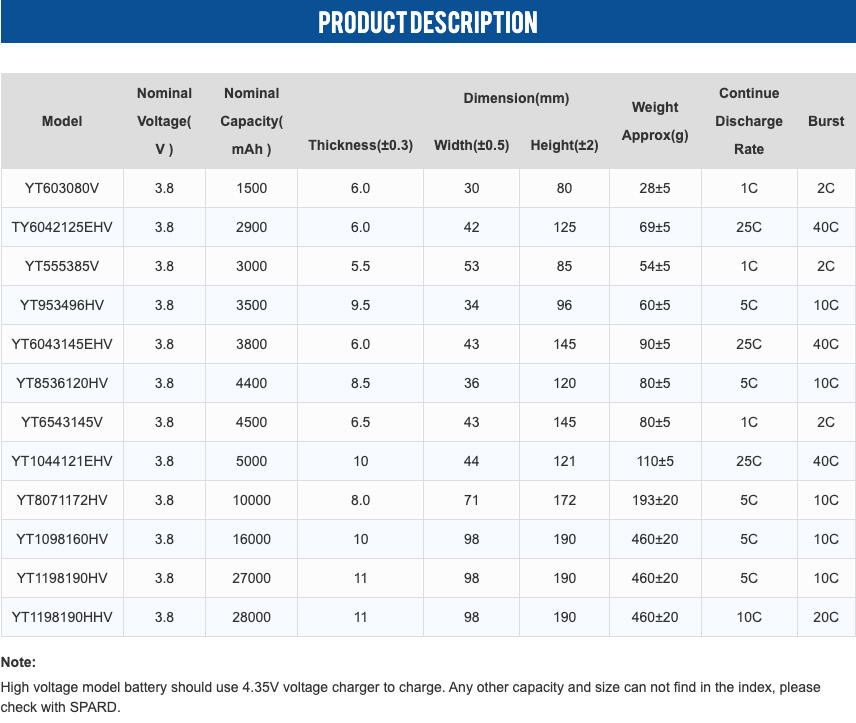Viewport: 856px width, 723px height.
Task: Click the 28±5 weight value
Action: click(655, 188)
